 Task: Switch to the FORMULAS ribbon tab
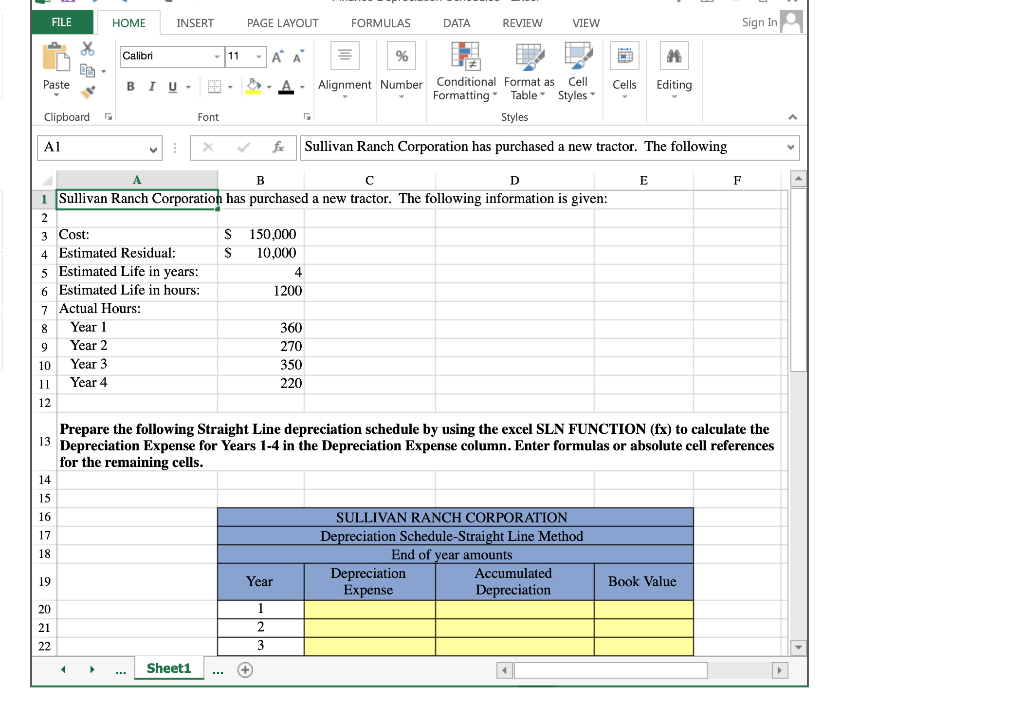click(381, 23)
